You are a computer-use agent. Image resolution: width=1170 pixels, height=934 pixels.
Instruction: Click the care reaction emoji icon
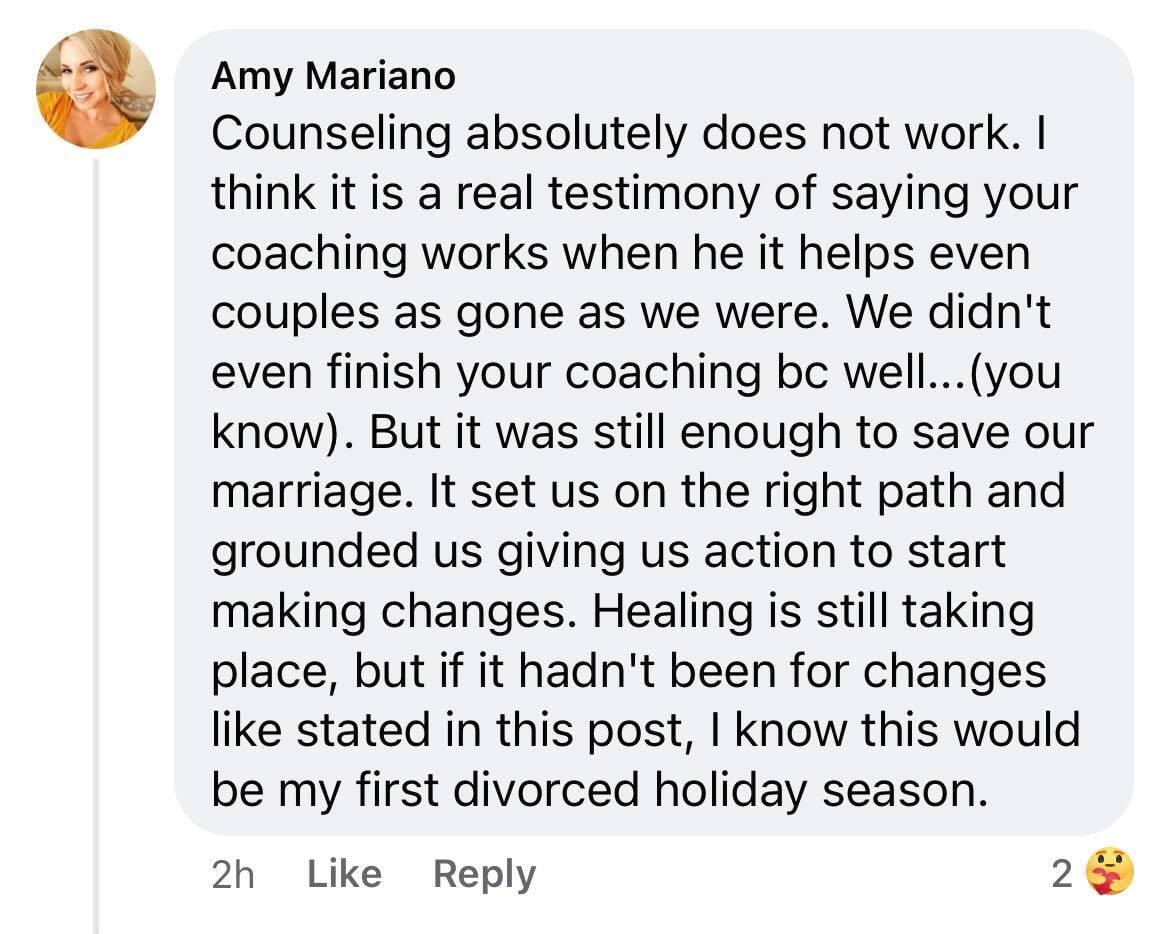pyautogui.click(x=1110, y=872)
